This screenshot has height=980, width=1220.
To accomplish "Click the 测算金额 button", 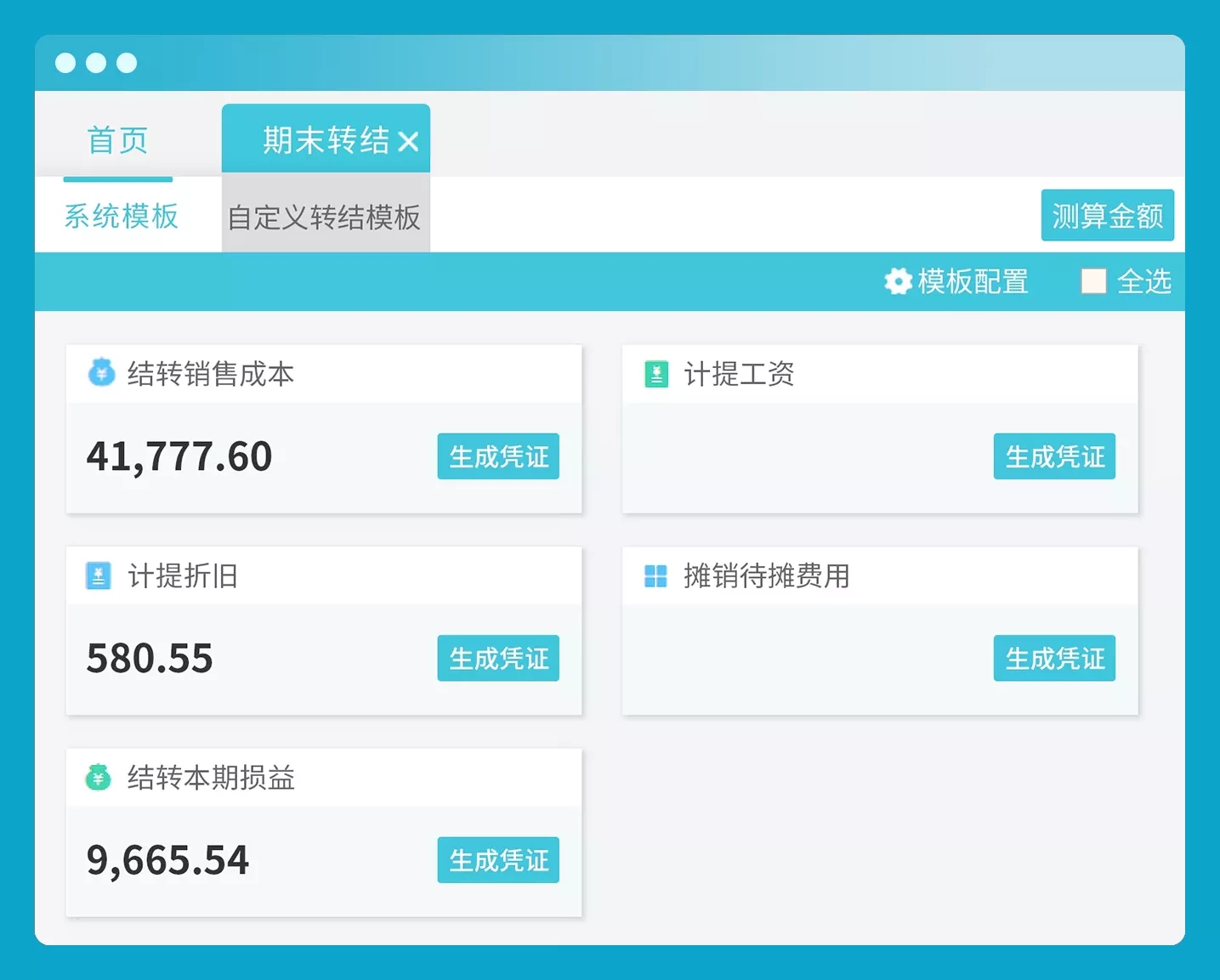I will (x=1107, y=216).
